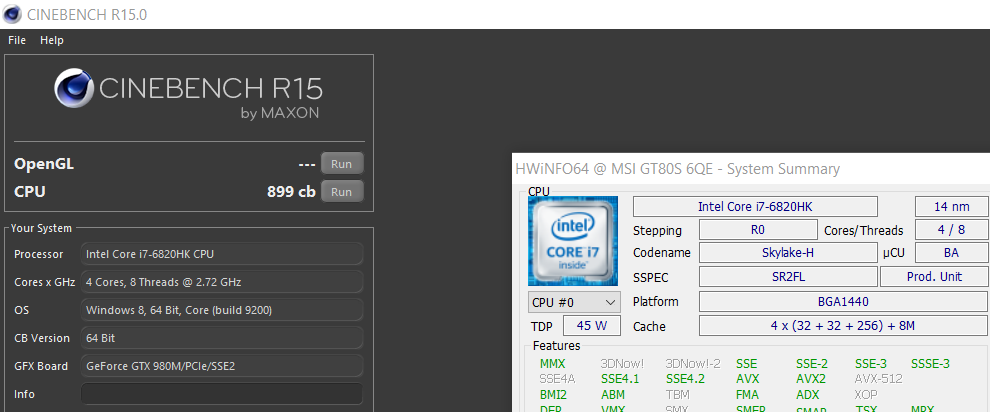
Task: Click the HWiNFO64 System Summary title bar
Action: [751, 168]
